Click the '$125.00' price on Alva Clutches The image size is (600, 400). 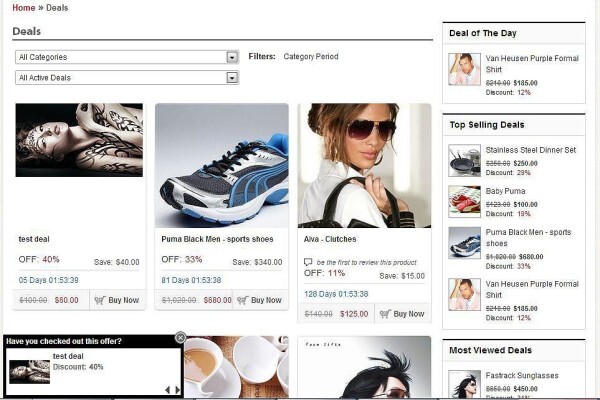[354, 314]
